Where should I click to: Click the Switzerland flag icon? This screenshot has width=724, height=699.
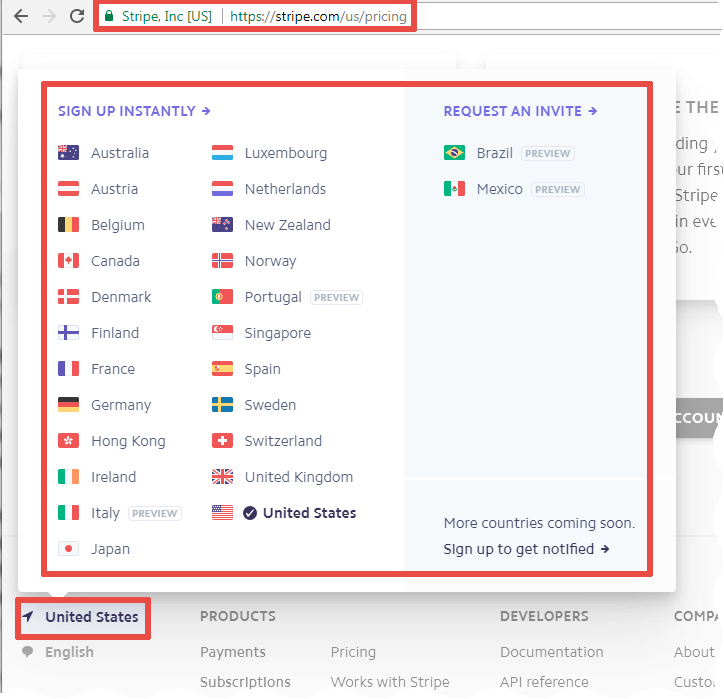pyautogui.click(x=222, y=440)
